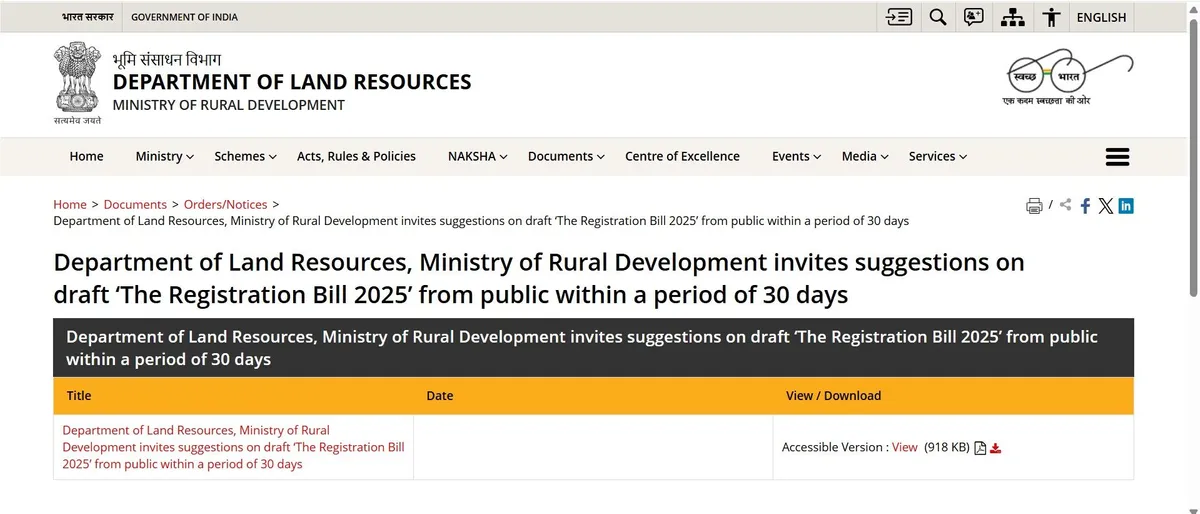Expand the Schemes dropdown menu
Screen dimensions: 1200x514
245,157
